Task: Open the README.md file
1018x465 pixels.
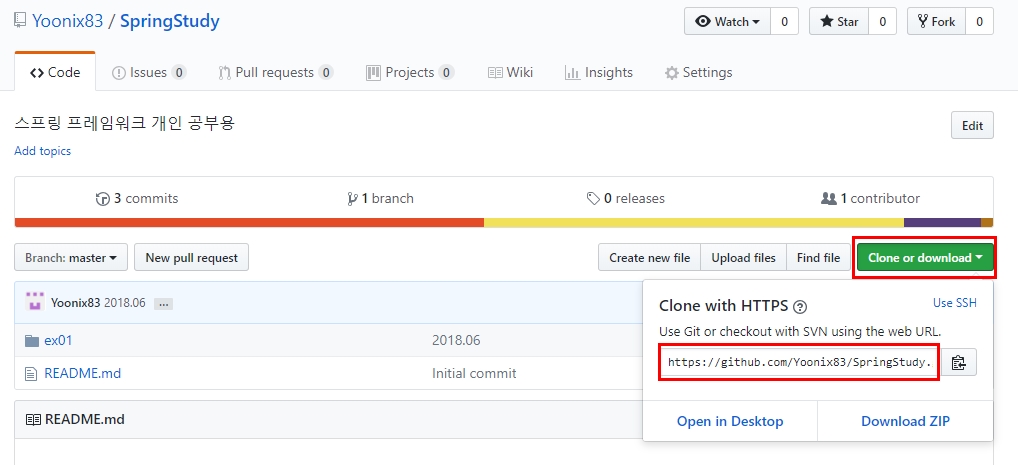Action: (x=82, y=373)
